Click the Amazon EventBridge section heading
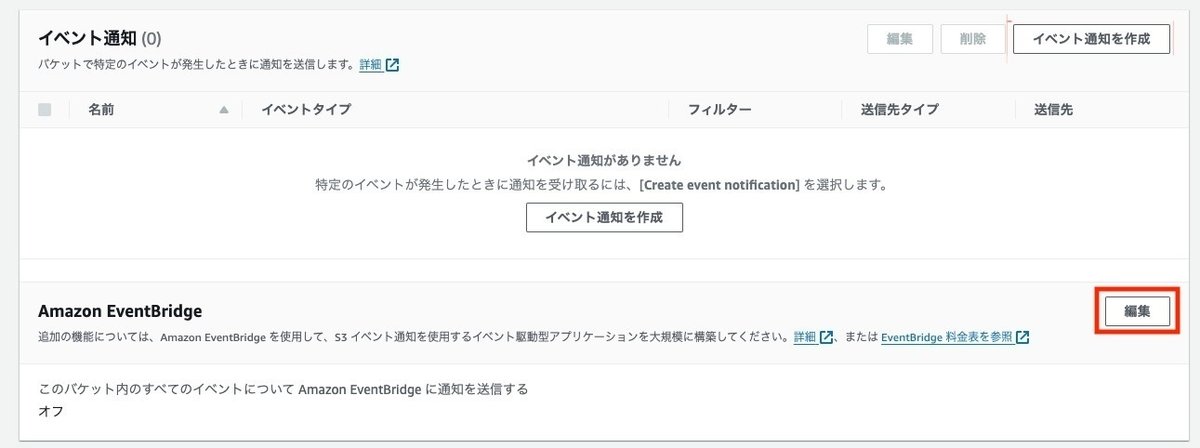This screenshot has width=1200, height=448. click(x=120, y=312)
